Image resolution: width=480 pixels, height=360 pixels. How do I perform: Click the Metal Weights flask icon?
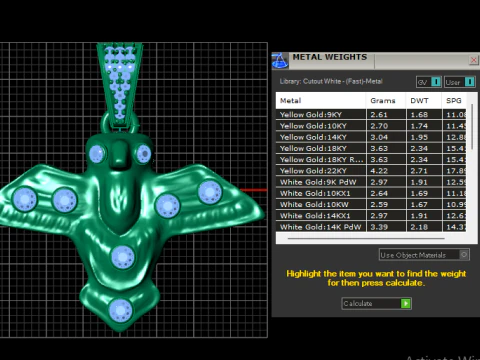280,61
